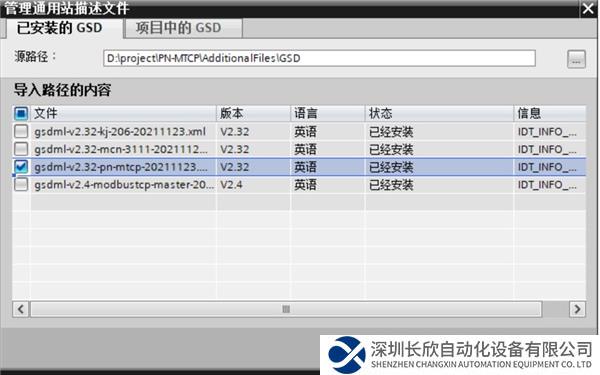The width and height of the screenshot is (600, 375).
Task: Select the gsdml-v2.32-kj-206-20211123.xml row
Action: click(299, 131)
